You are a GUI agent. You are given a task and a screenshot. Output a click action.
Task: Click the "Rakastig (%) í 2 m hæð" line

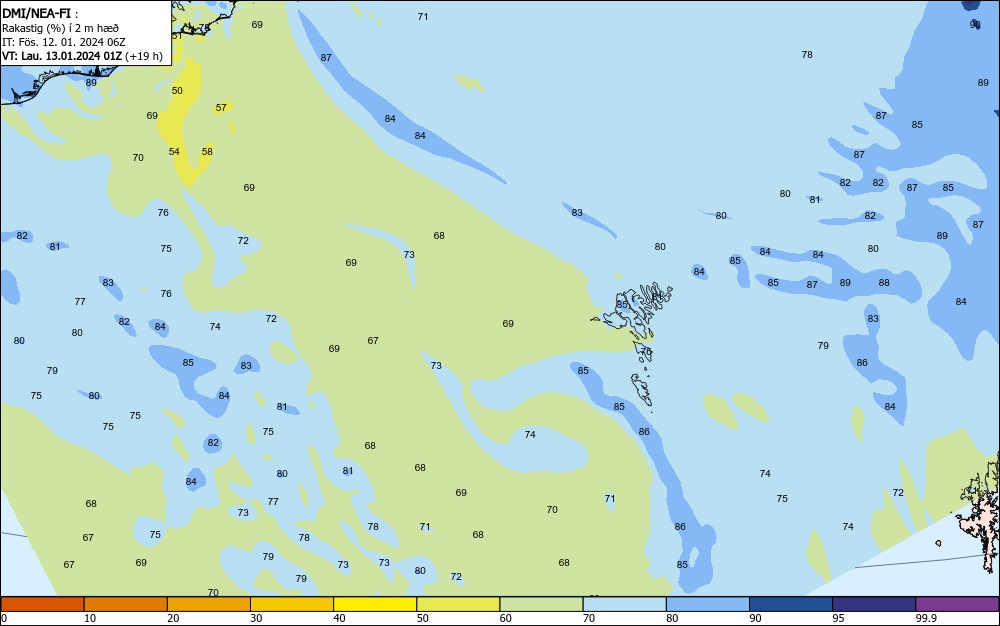[60, 28]
